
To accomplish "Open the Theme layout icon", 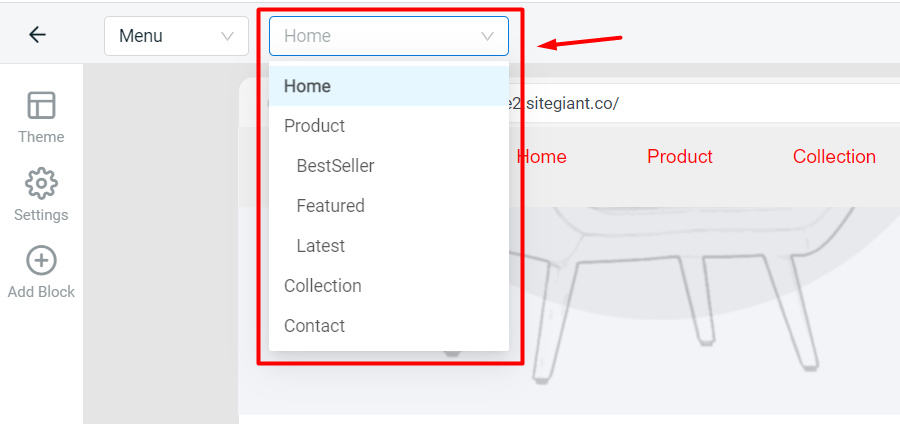I will [41, 106].
